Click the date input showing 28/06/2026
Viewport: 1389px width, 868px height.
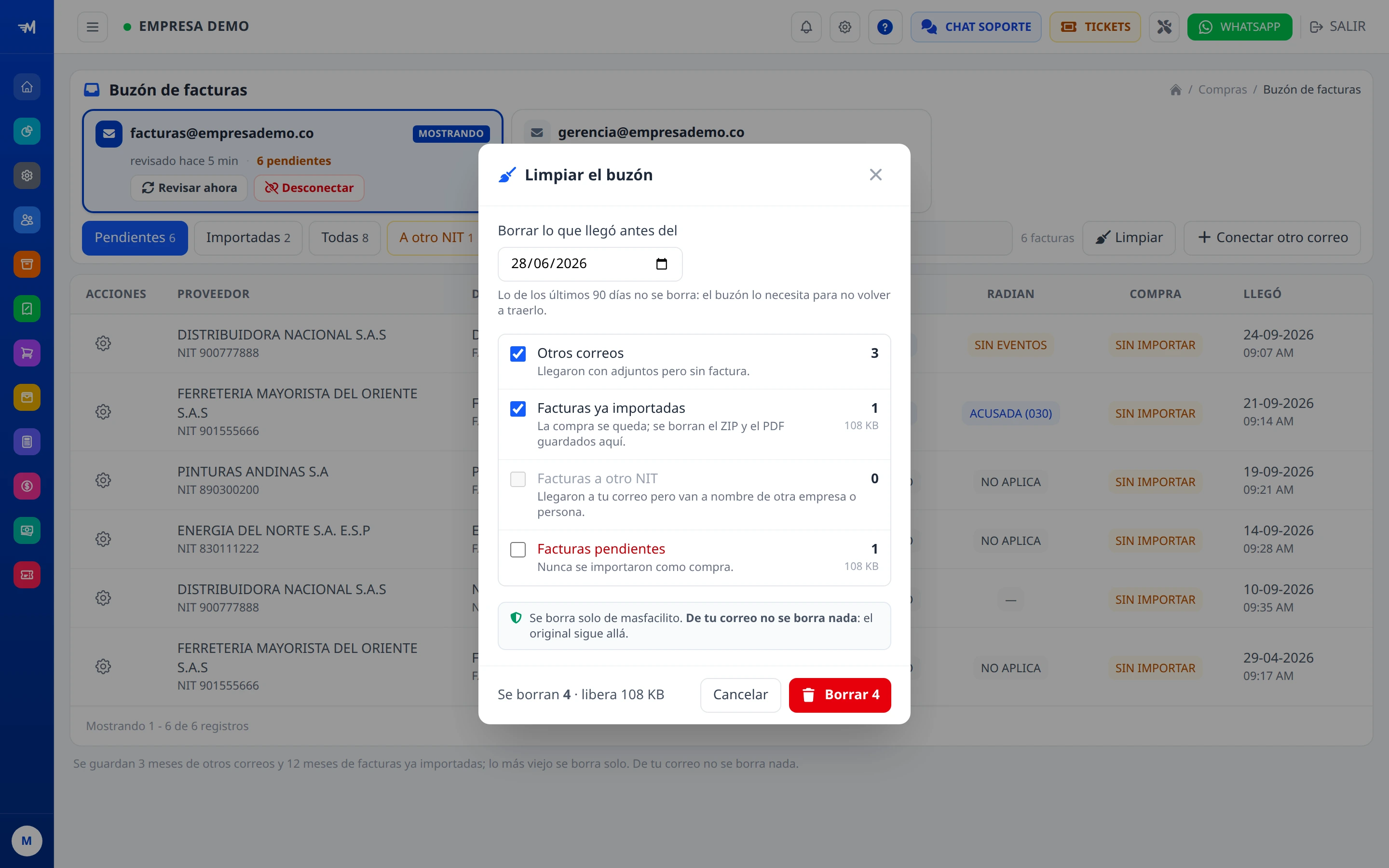tap(590, 264)
